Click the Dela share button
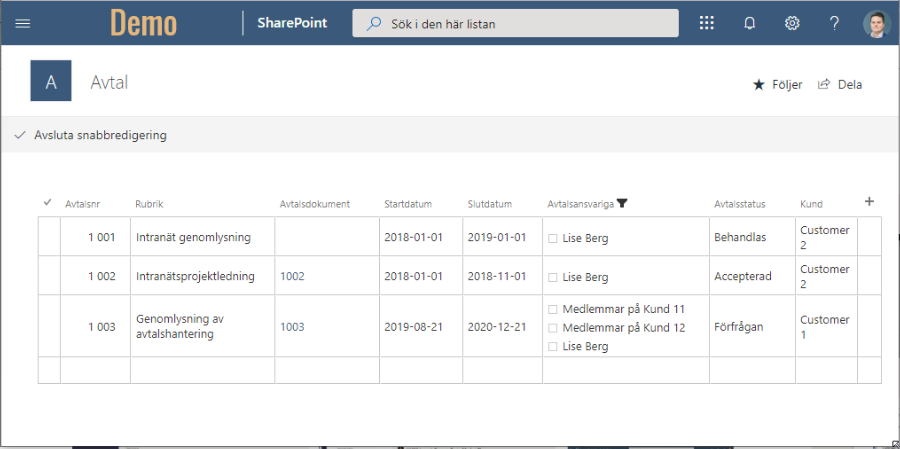The image size is (900, 449). pyautogui.click(x=840, y=85)
